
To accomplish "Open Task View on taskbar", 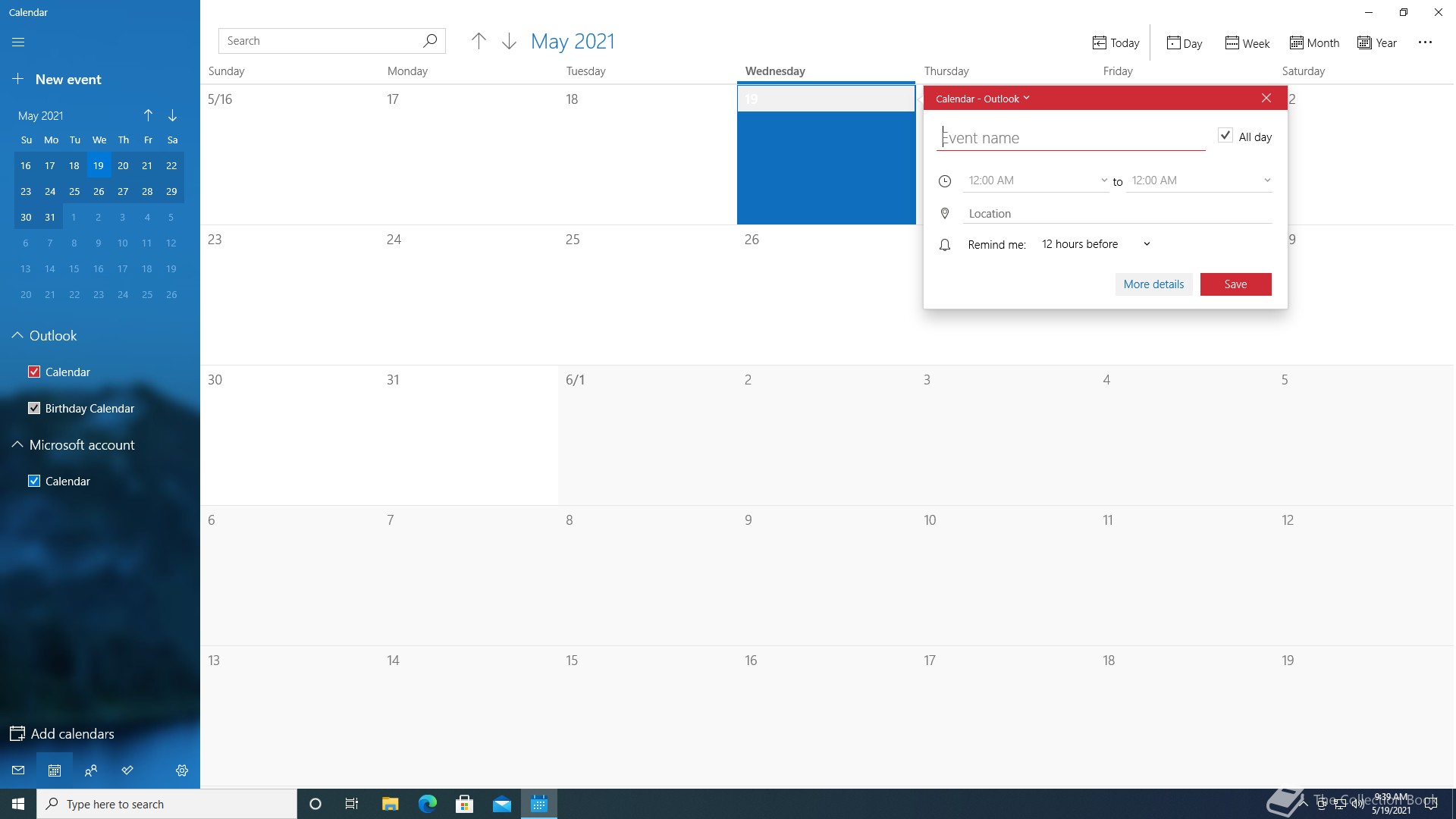I will click(352, 804).
